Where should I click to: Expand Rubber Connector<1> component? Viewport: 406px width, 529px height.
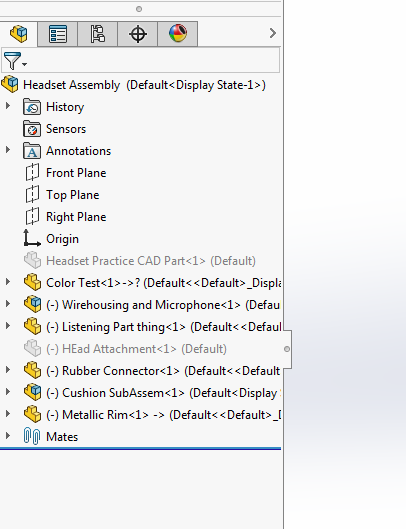pyautogui.click(x=8, y=370)
